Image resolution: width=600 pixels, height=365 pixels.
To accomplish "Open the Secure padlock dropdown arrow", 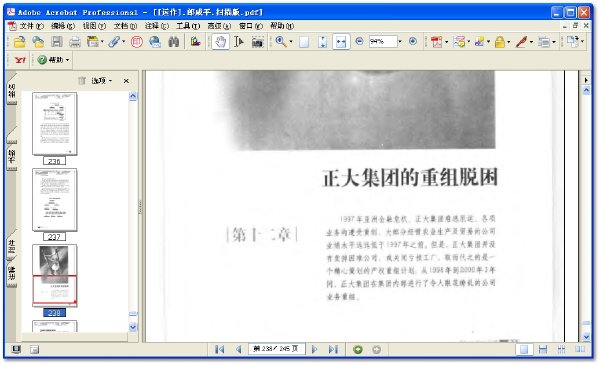I will click(x=509, y=42).
